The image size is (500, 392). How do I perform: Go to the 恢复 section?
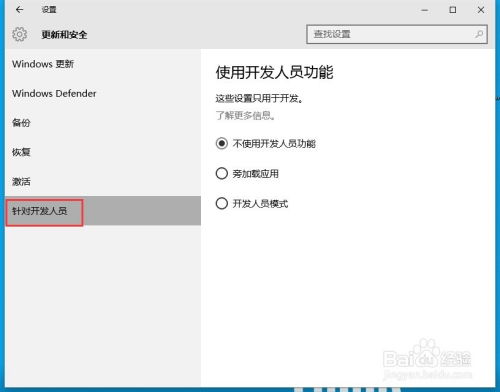[x=103, y=152]
